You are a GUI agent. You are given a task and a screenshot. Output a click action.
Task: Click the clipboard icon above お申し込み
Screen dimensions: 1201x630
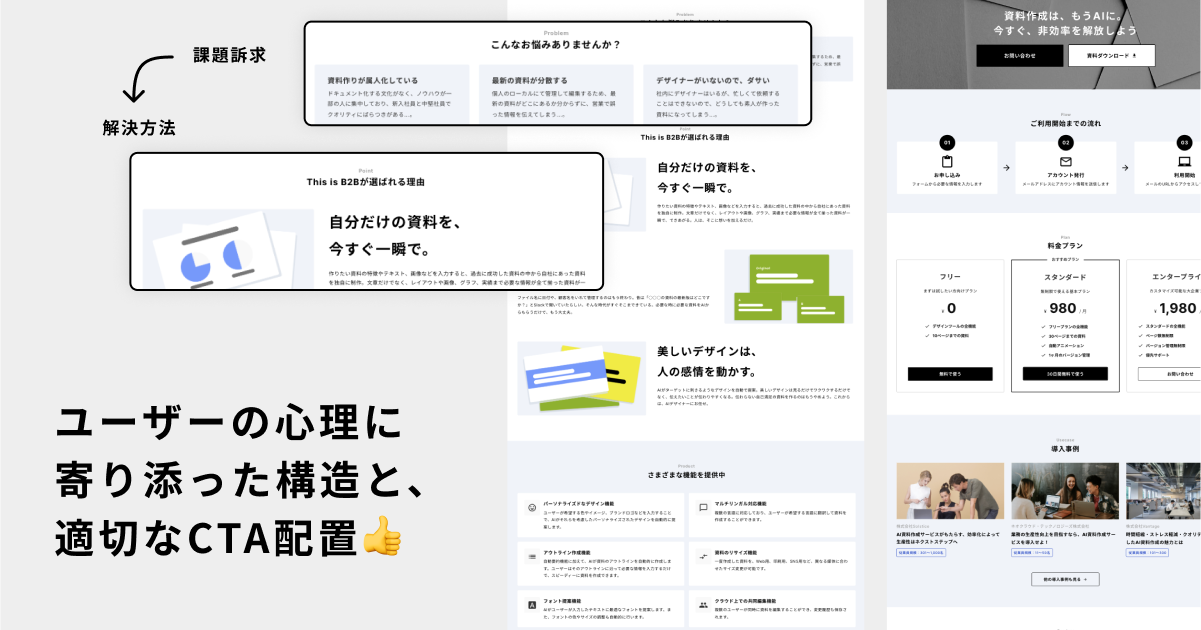[x=947, y=162]
